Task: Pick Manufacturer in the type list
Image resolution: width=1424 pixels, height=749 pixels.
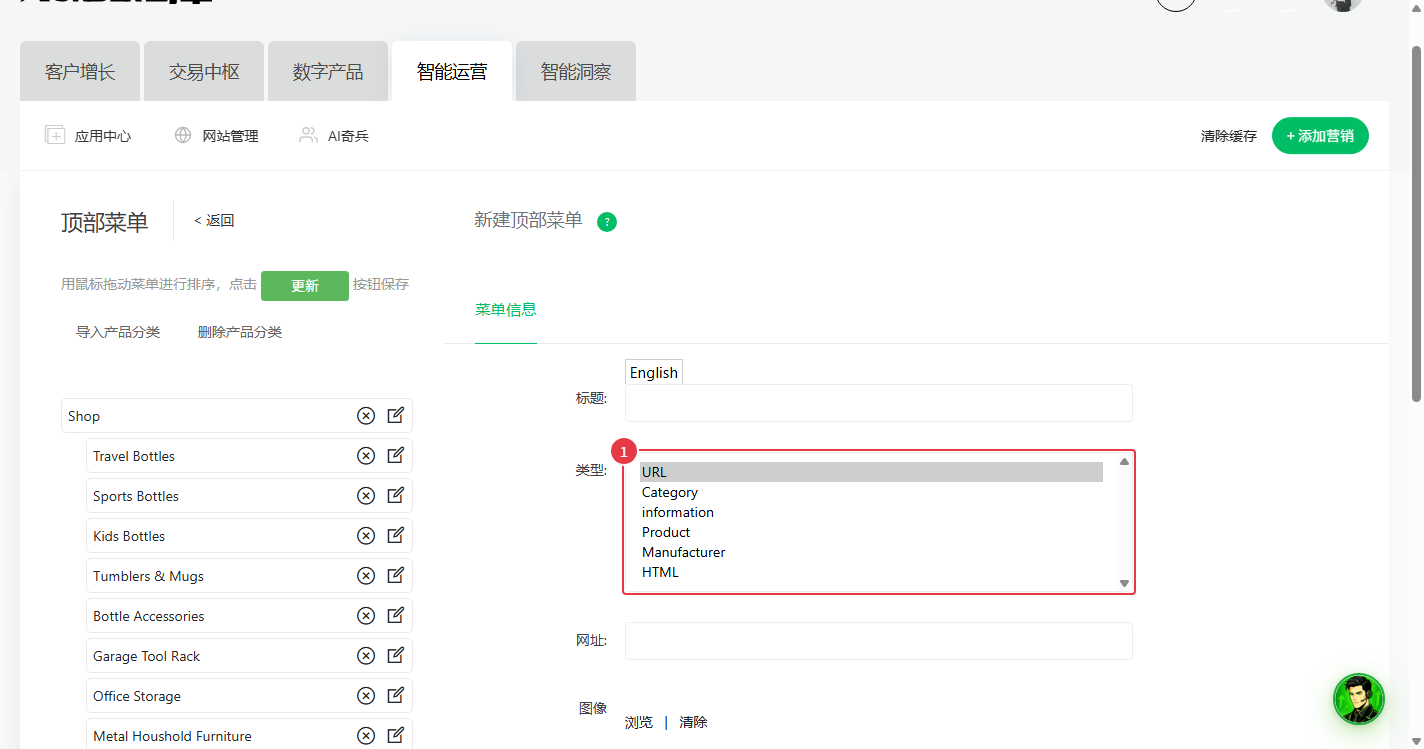Action: pos(871,552)
